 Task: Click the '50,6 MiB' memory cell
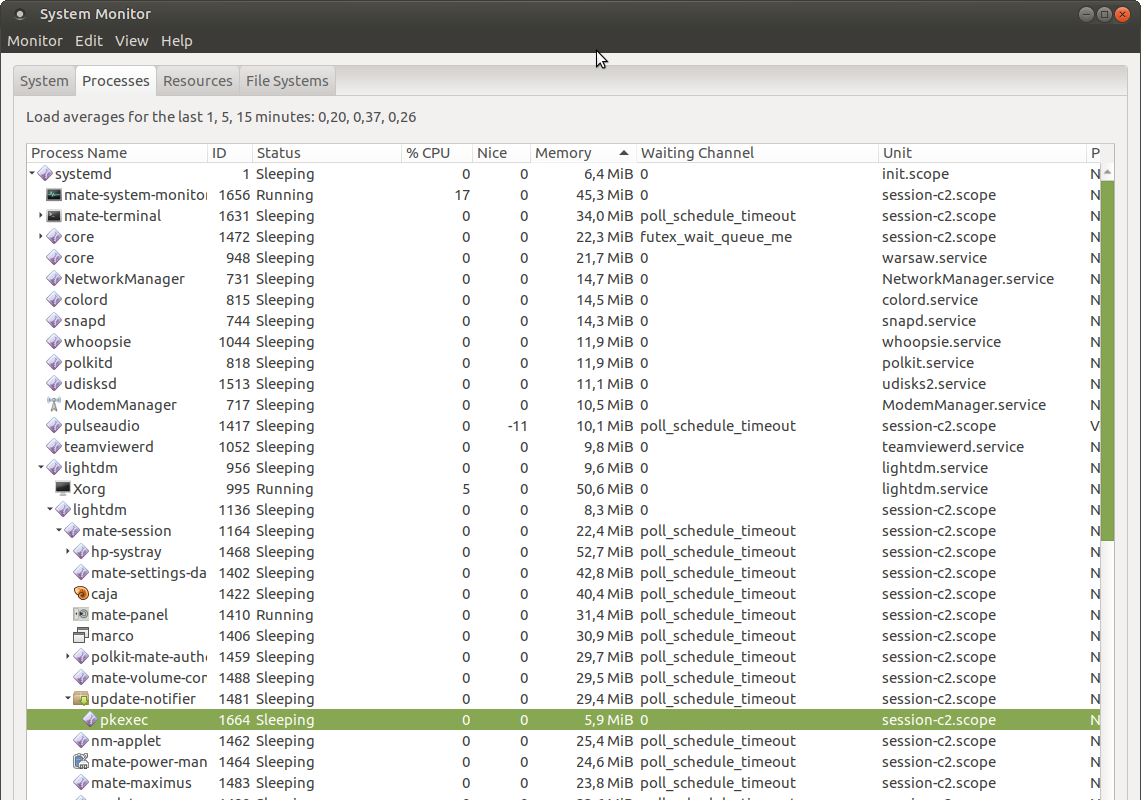click(605, 489)
